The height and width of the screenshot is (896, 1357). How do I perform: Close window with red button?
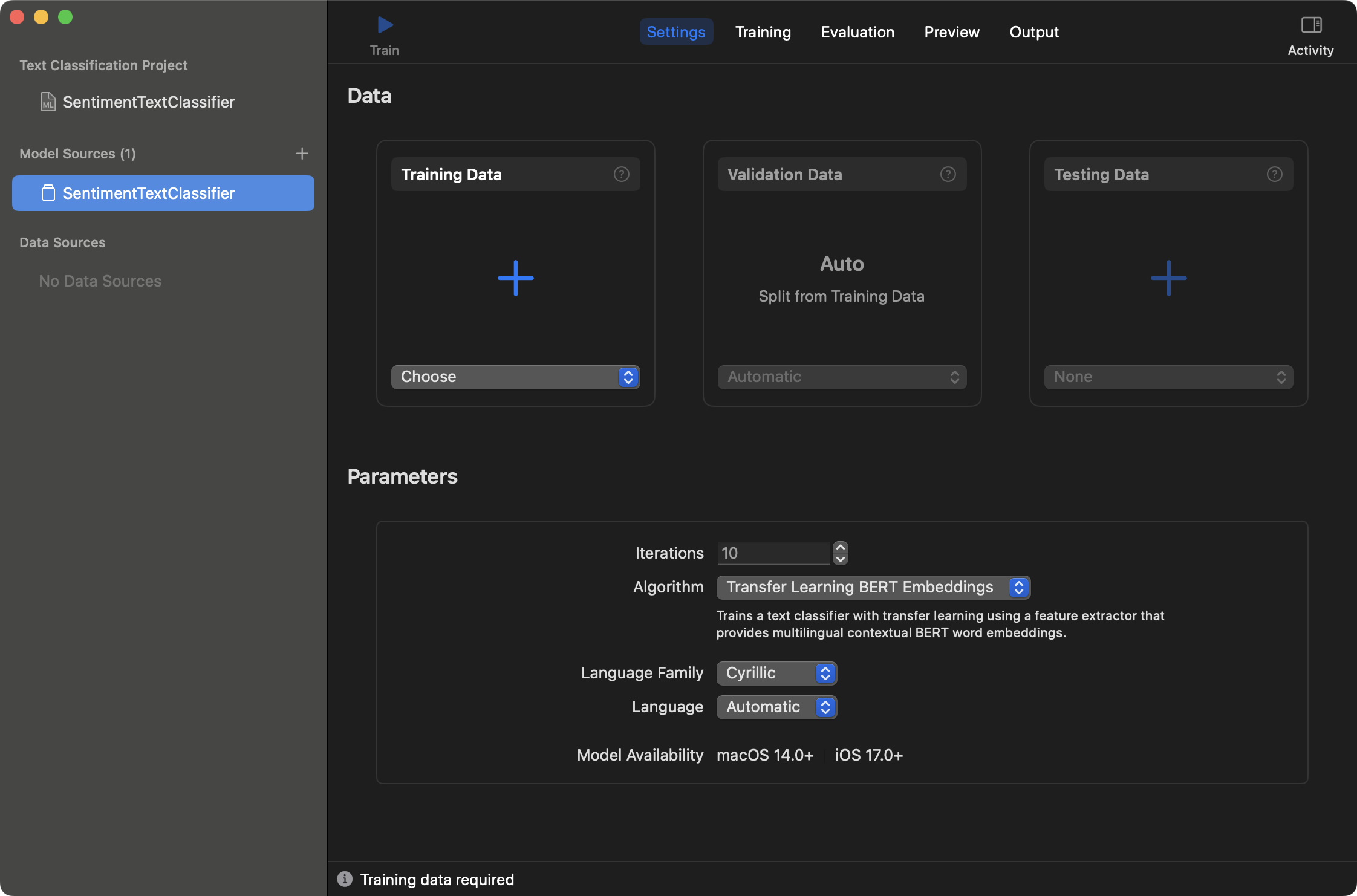click(17, 17)
